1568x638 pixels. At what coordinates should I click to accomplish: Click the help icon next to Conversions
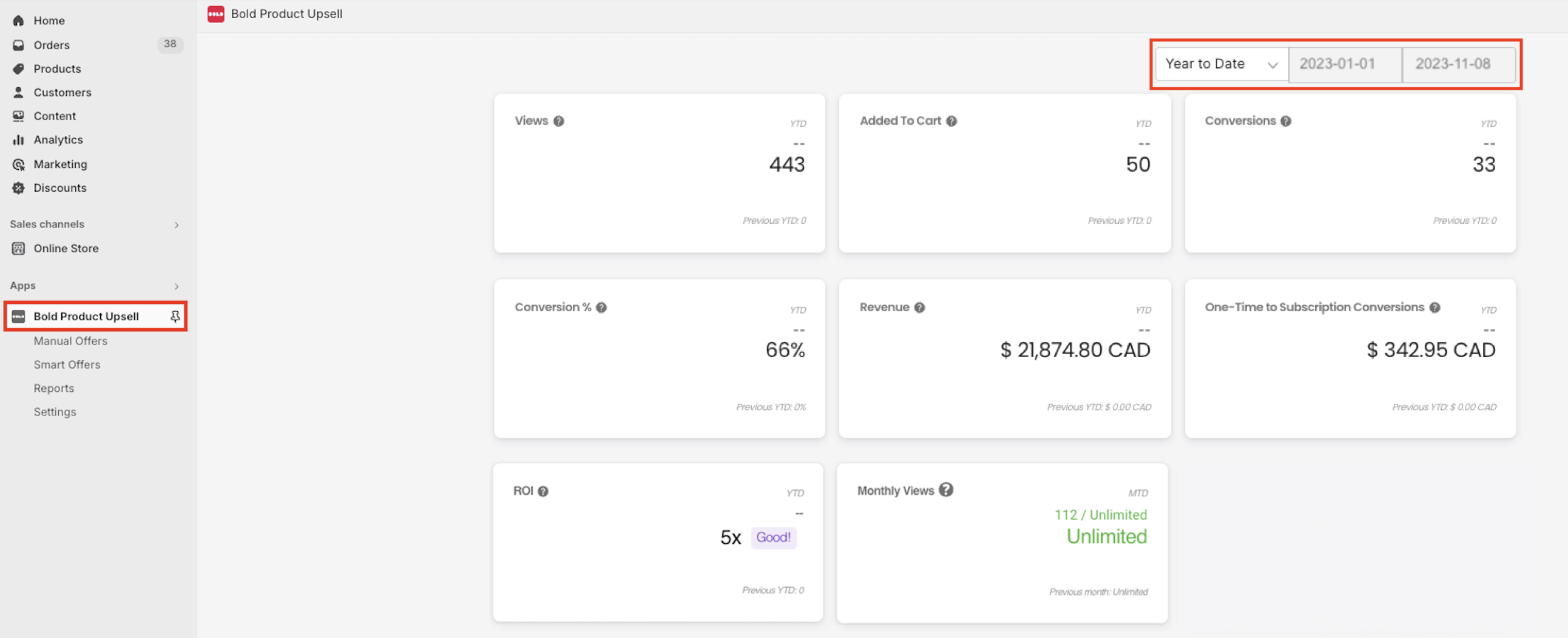point(1285,121)
